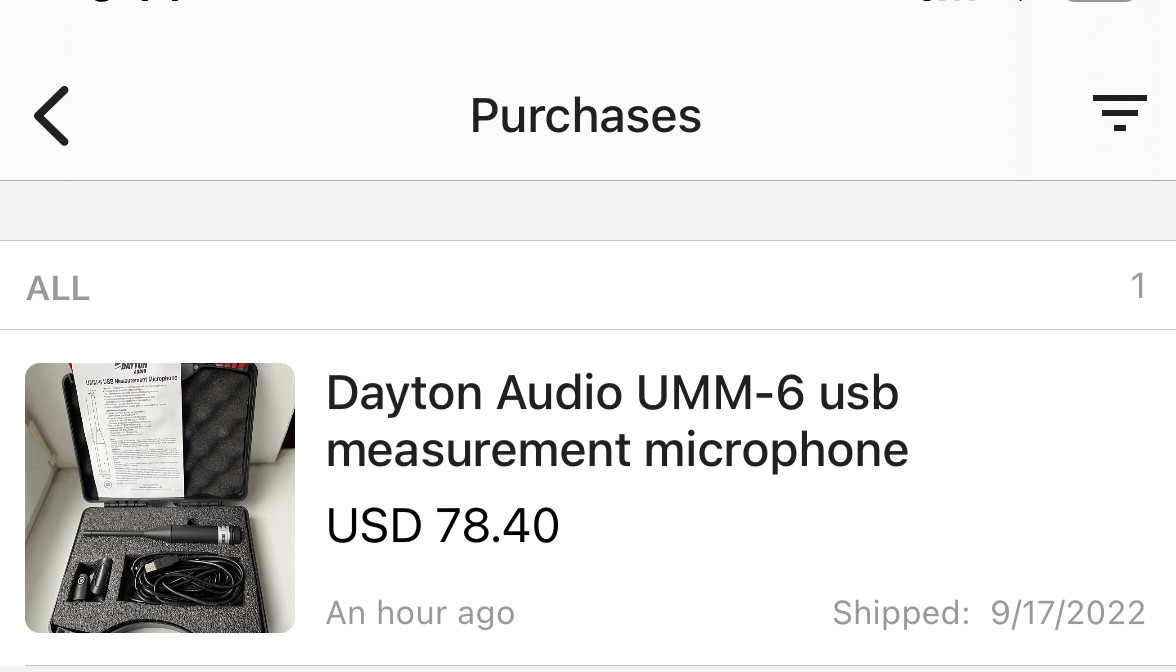The image size is (1176, 672).
Task: Open the microphone case photo thumbnail
Action: (160, 498)
